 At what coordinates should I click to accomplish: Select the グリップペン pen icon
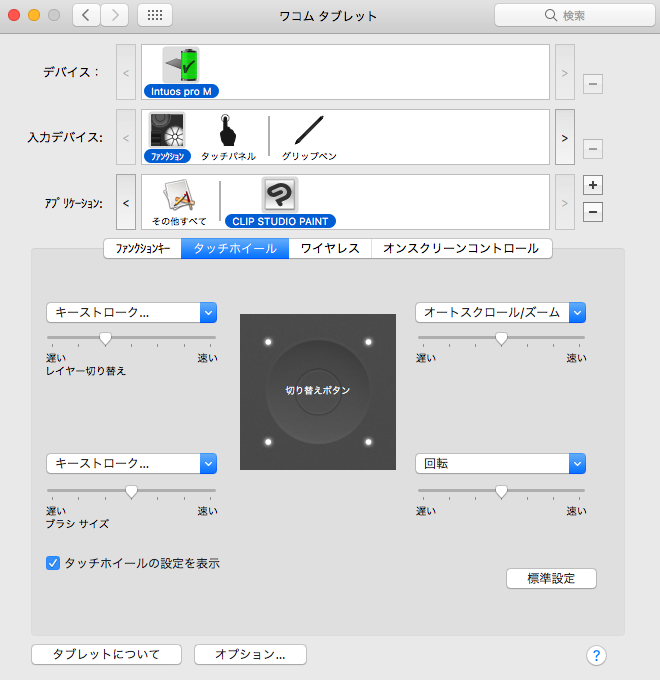pos(307,131)
